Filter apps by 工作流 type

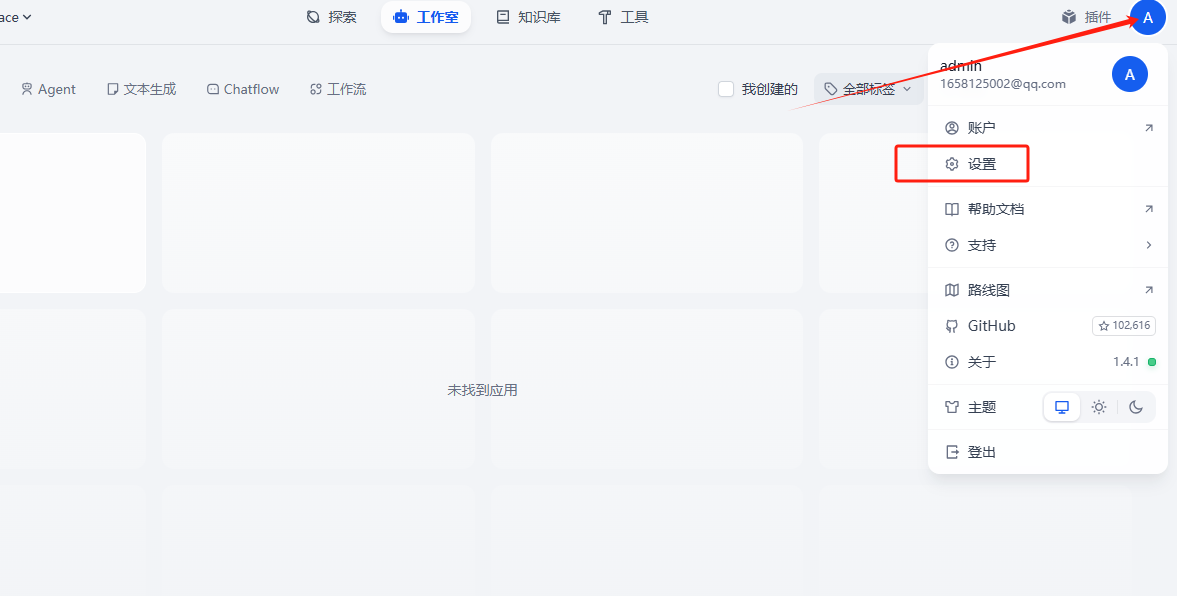tap(338, 89)
